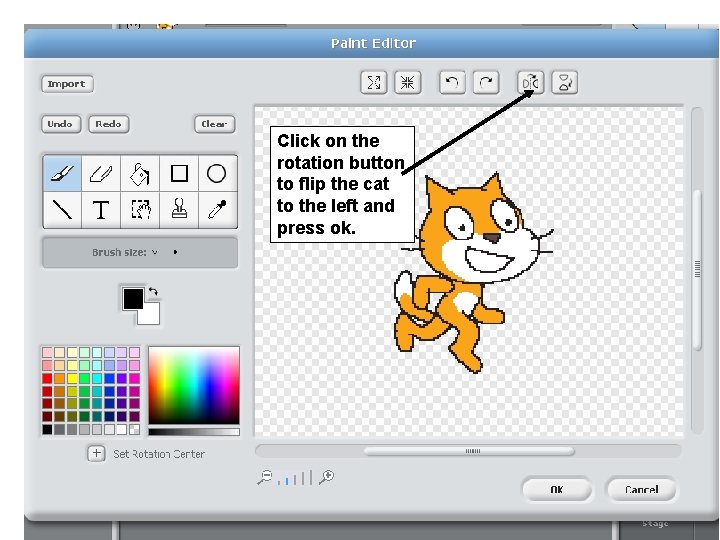Select the Paintbrush tool
Screen dimensions: 720x540
[x=62, y=174]
